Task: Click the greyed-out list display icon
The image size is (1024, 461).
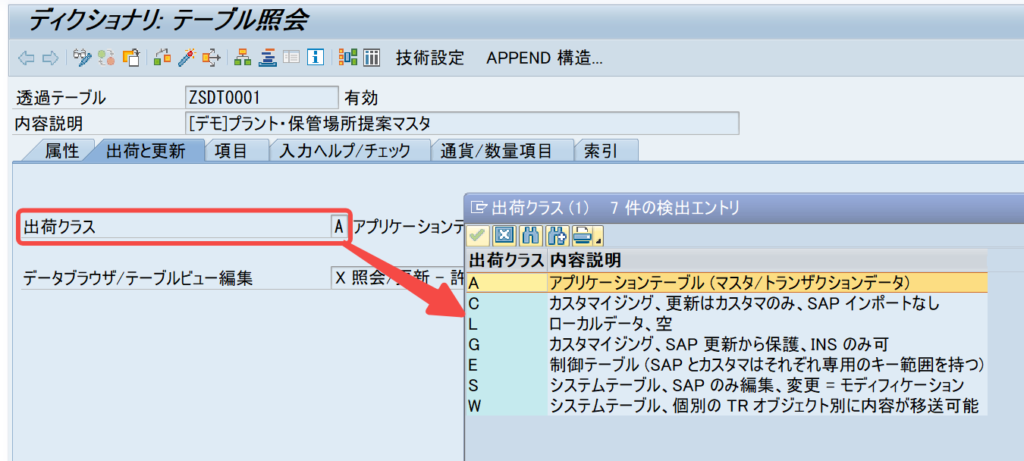Action: (291, 57)
